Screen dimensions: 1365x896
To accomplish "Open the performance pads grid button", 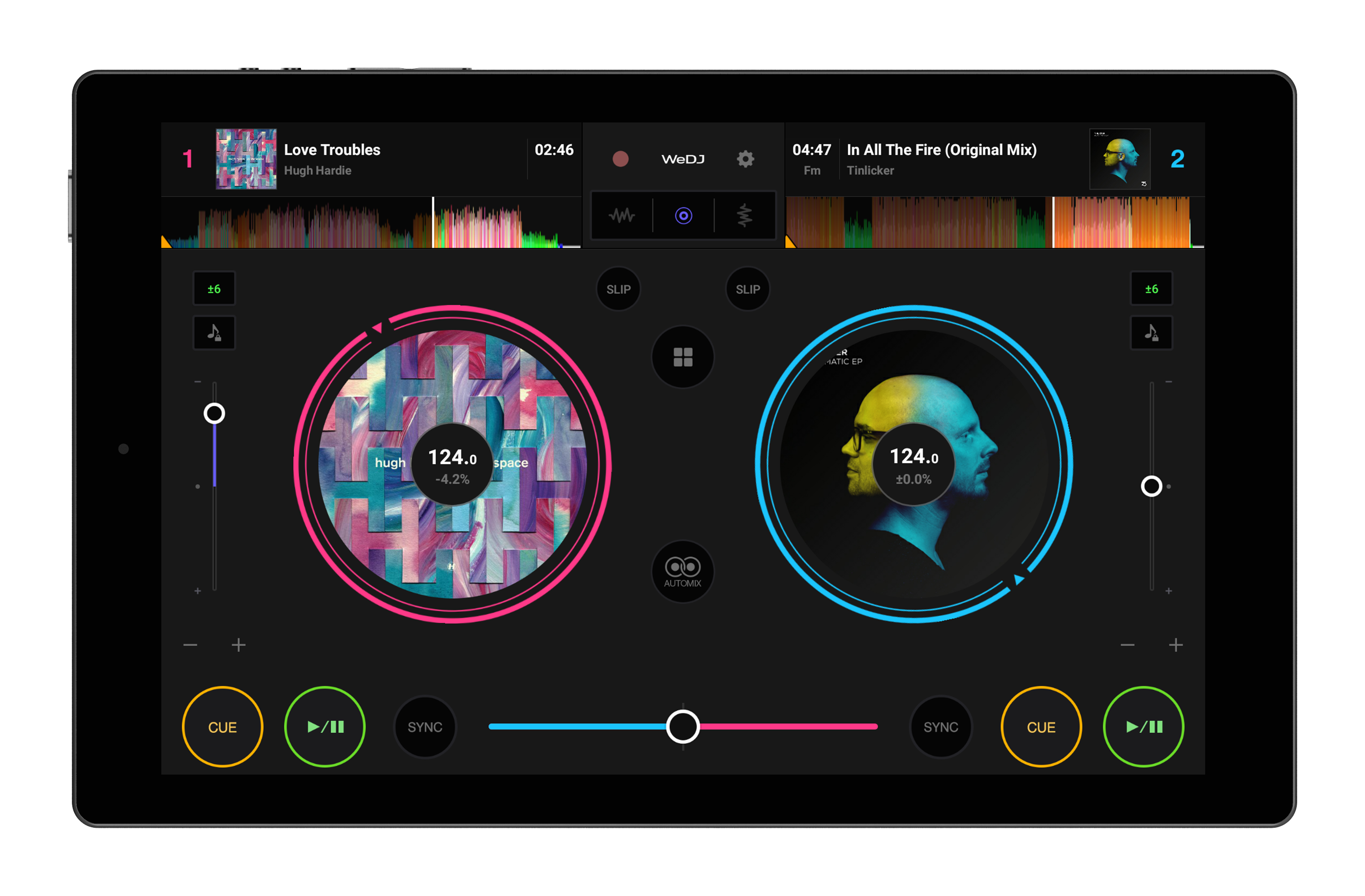I will click(682, 357).
